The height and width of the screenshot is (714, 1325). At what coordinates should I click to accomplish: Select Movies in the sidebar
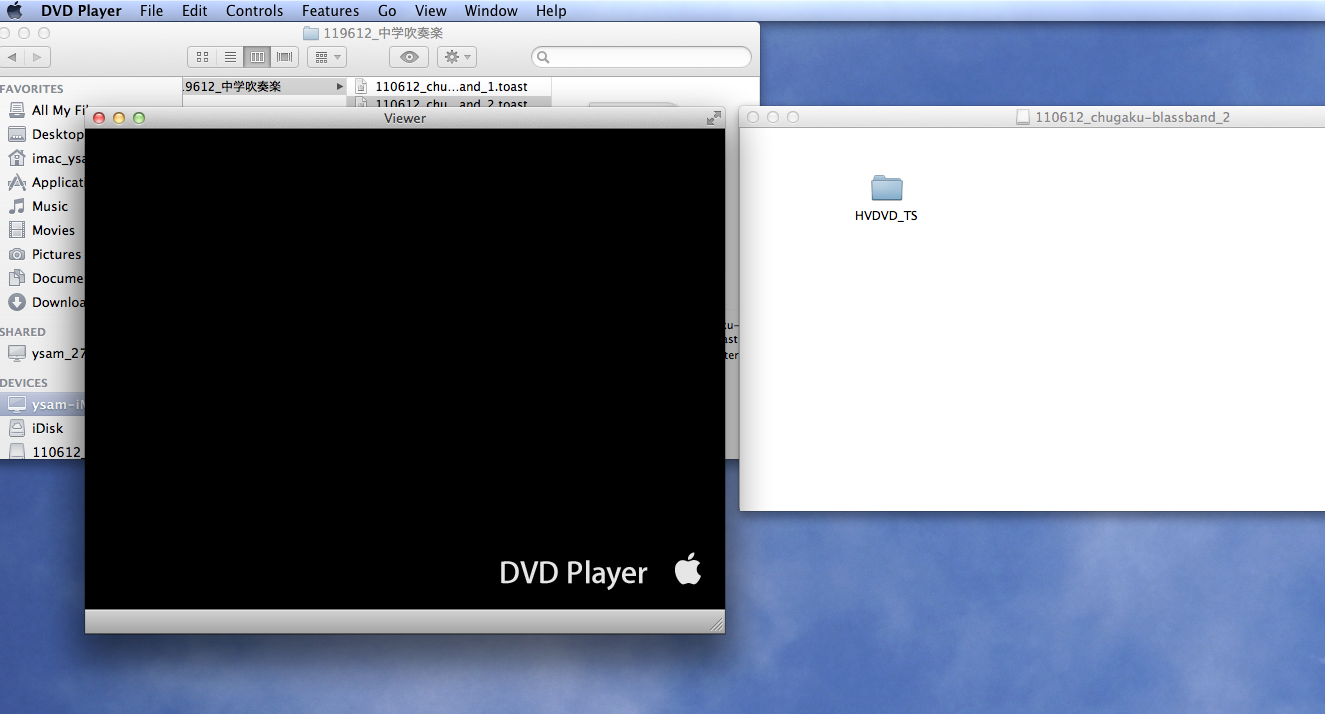coord(53,230)
